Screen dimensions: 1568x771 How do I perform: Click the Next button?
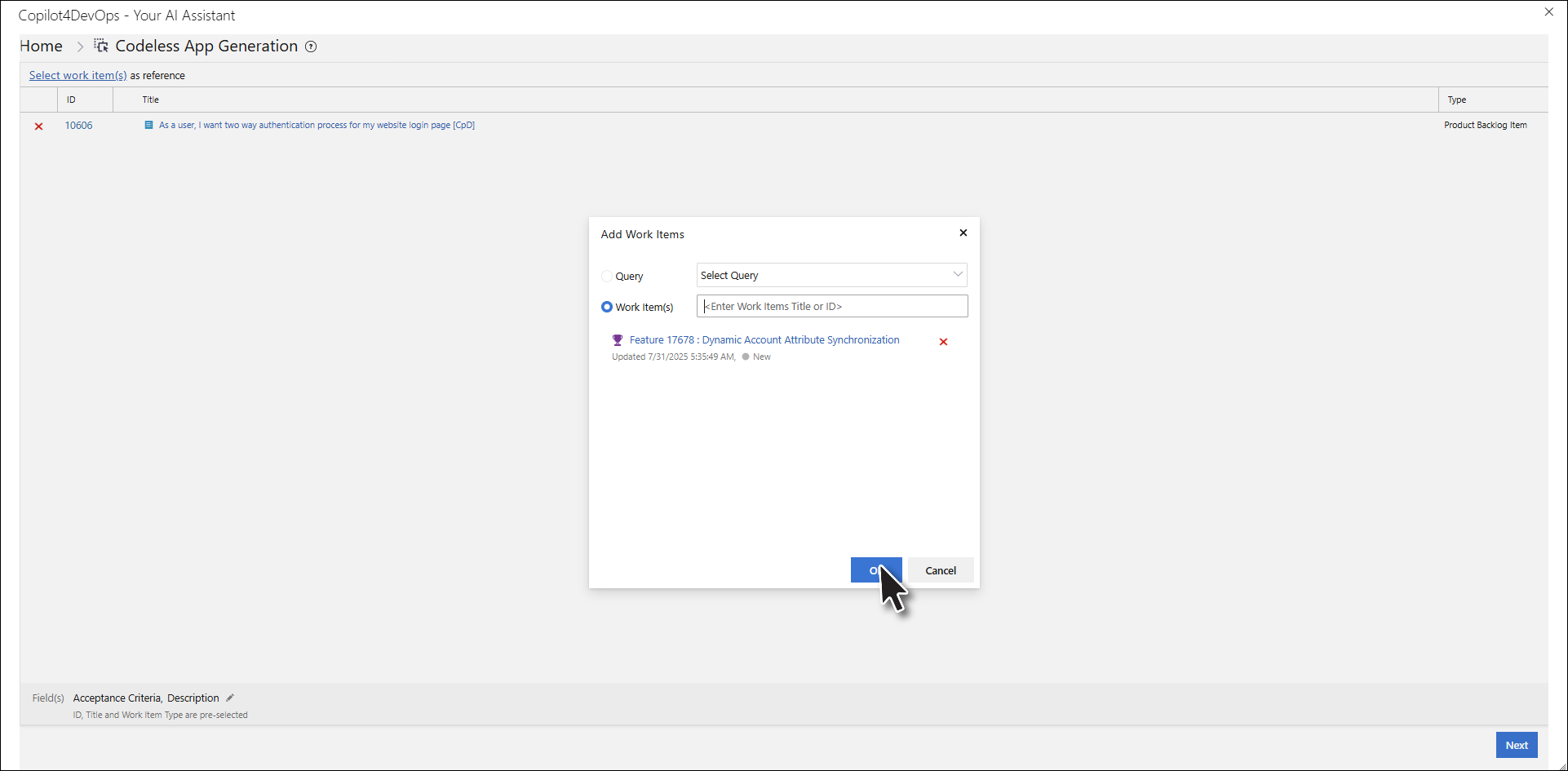tap(1516, 745)
